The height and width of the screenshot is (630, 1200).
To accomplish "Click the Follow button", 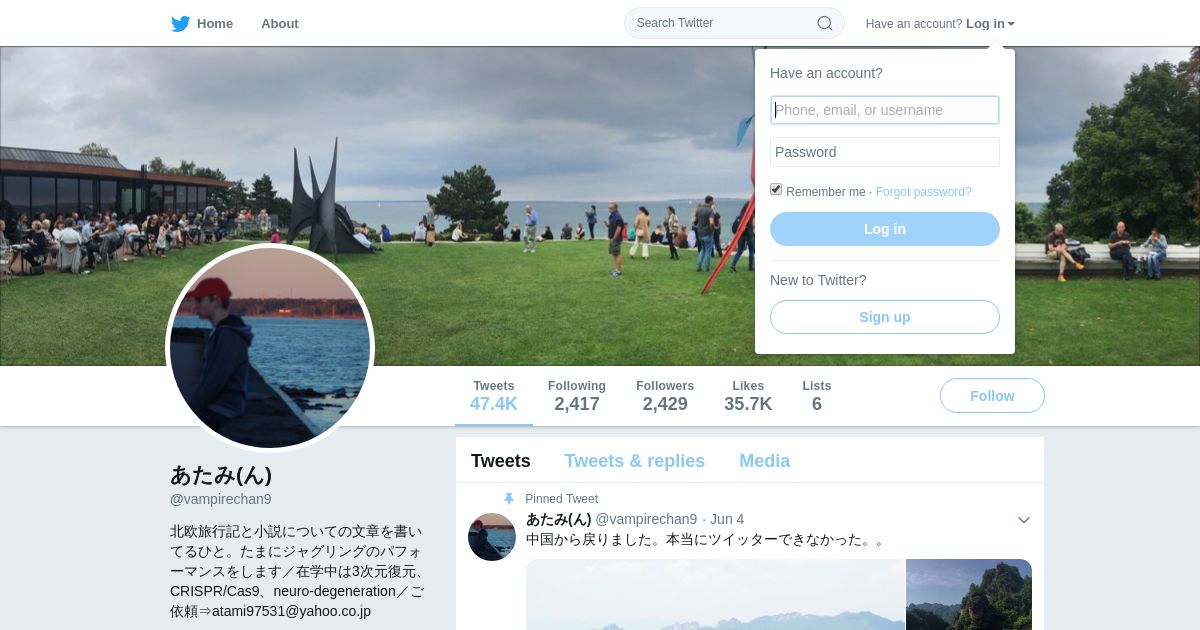I will click(x=992, y=396).
